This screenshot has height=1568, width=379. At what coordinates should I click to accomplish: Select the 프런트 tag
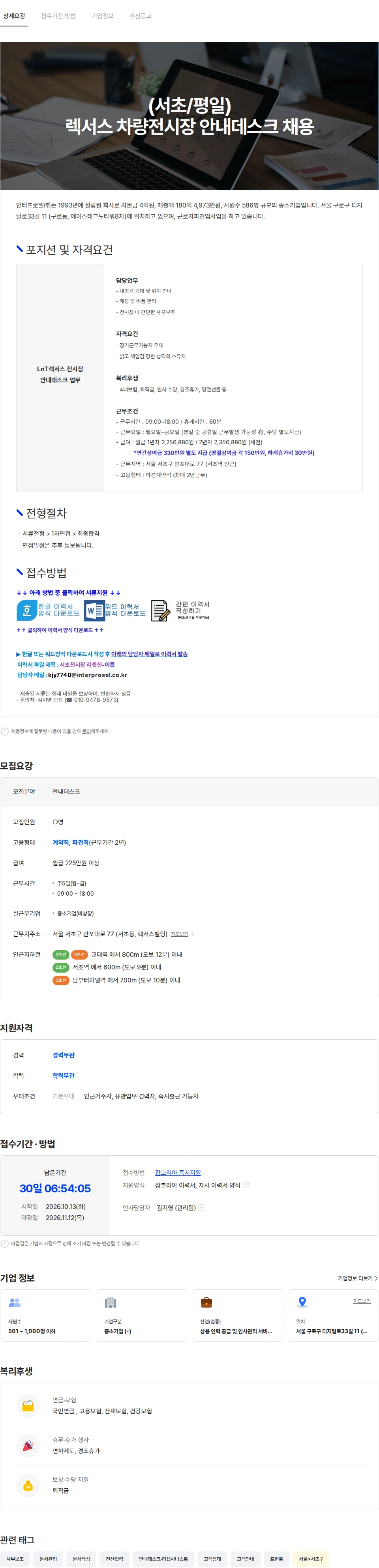click(277, 1559)
